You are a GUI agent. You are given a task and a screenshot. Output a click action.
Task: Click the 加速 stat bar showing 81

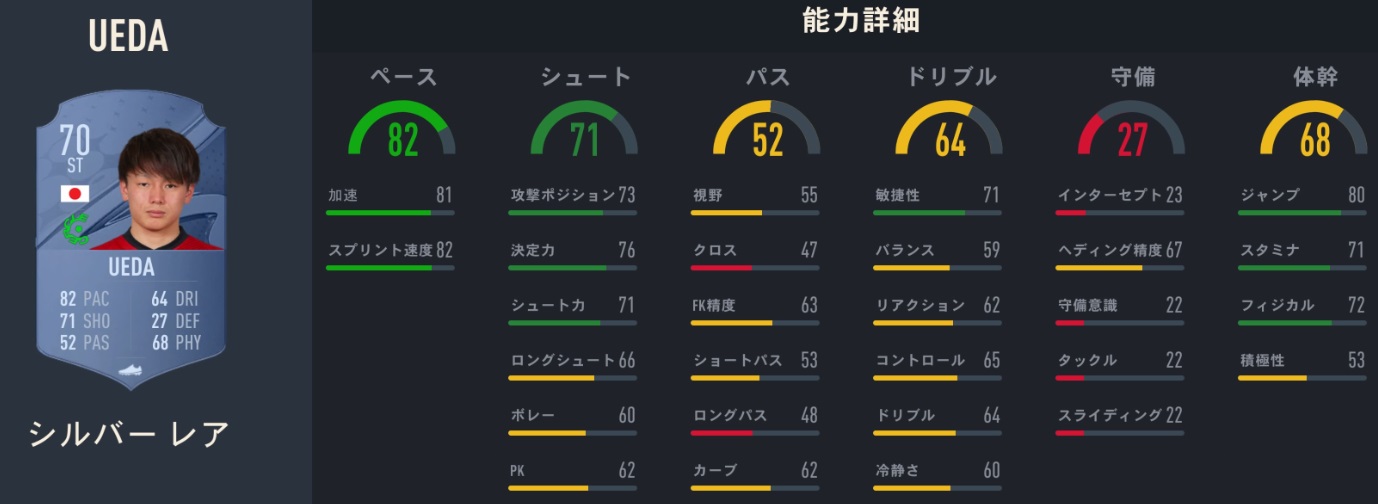(x=390, y=212)
